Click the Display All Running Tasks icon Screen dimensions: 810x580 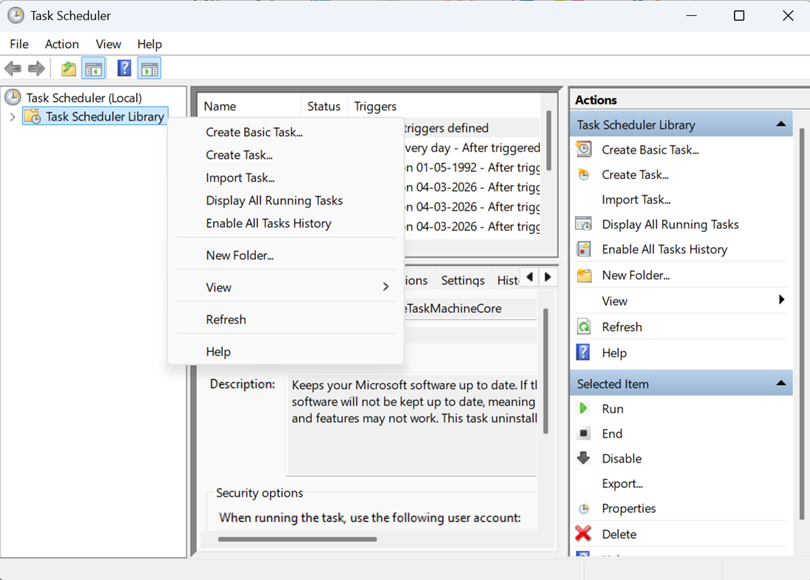point(584,224)
